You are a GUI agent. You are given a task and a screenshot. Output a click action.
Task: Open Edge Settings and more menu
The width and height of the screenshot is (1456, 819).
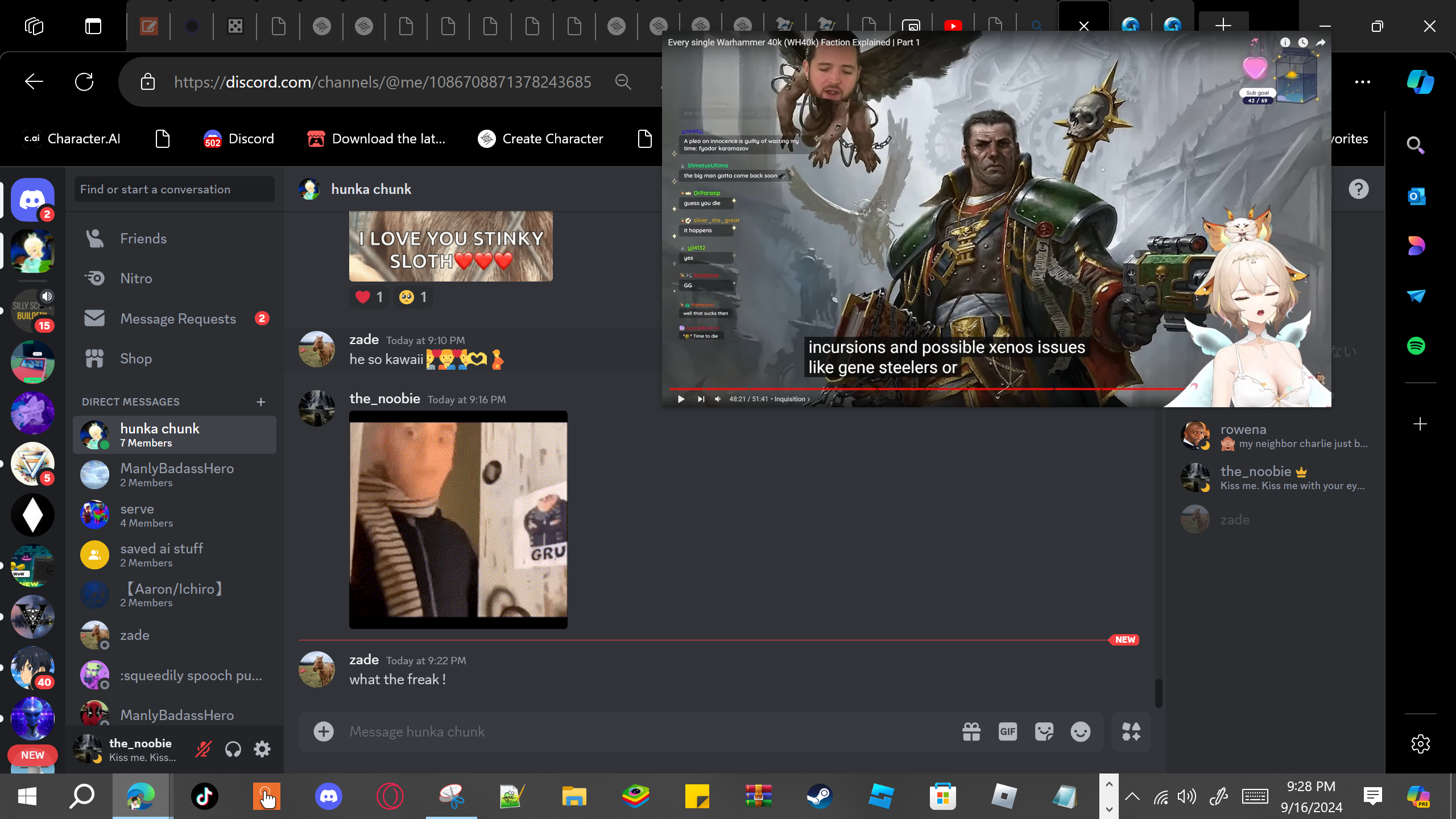click(1362, 82)
